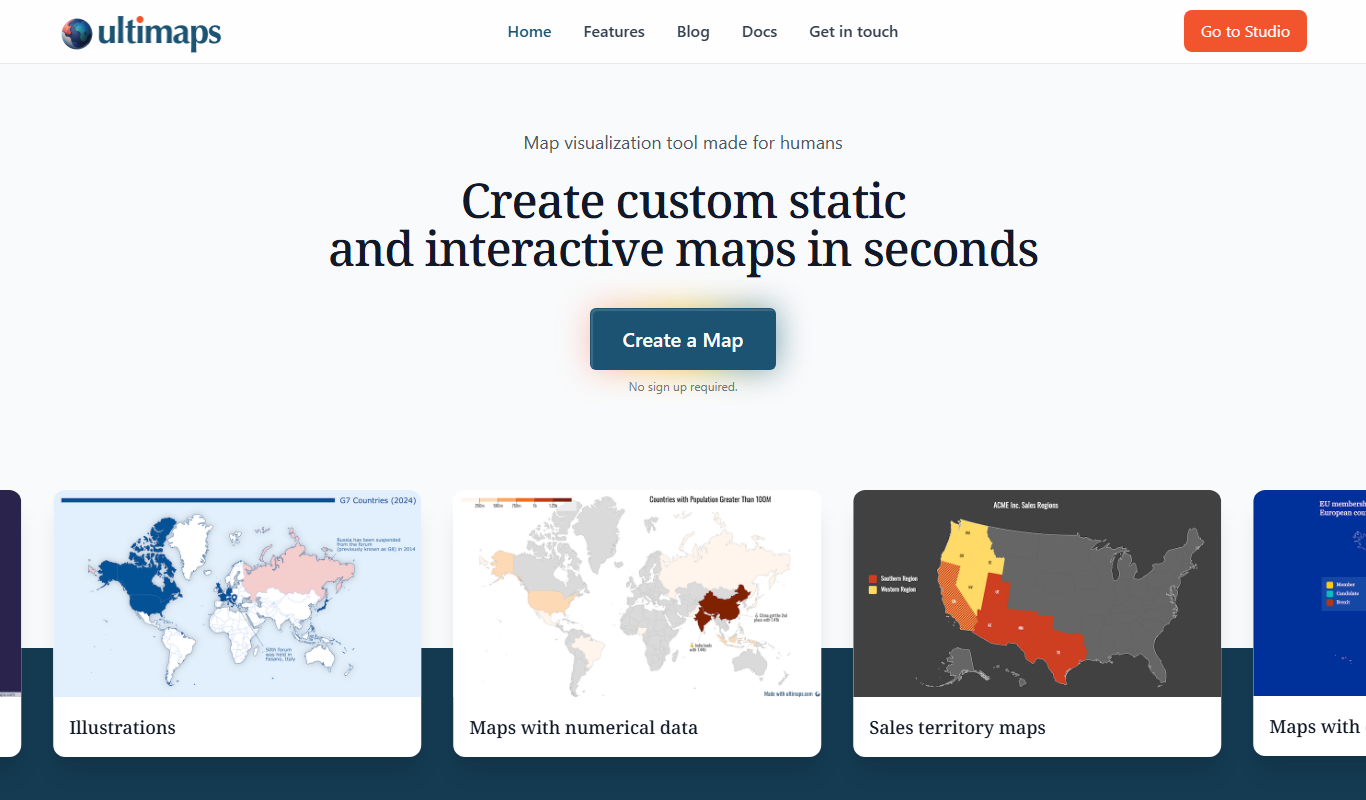
Task: Open the G7 Countries map thumbnail
Action: (x=237, y=593)
